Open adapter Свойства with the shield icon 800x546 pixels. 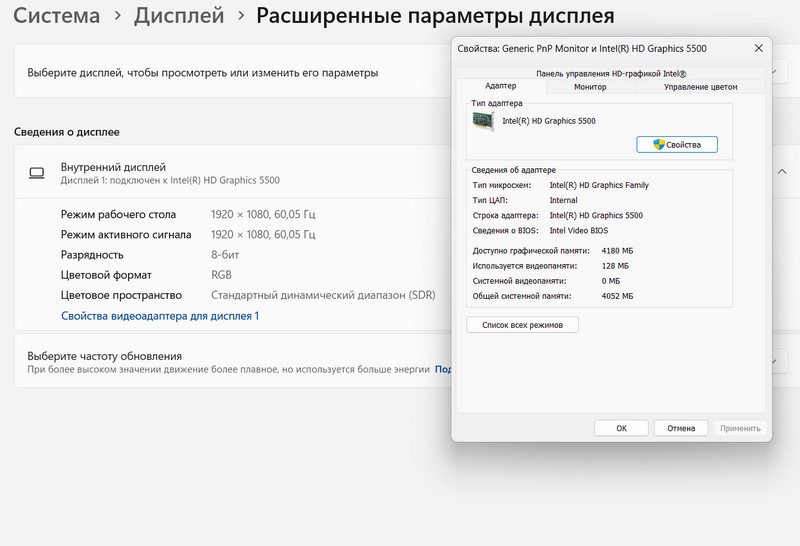(676, 145)
